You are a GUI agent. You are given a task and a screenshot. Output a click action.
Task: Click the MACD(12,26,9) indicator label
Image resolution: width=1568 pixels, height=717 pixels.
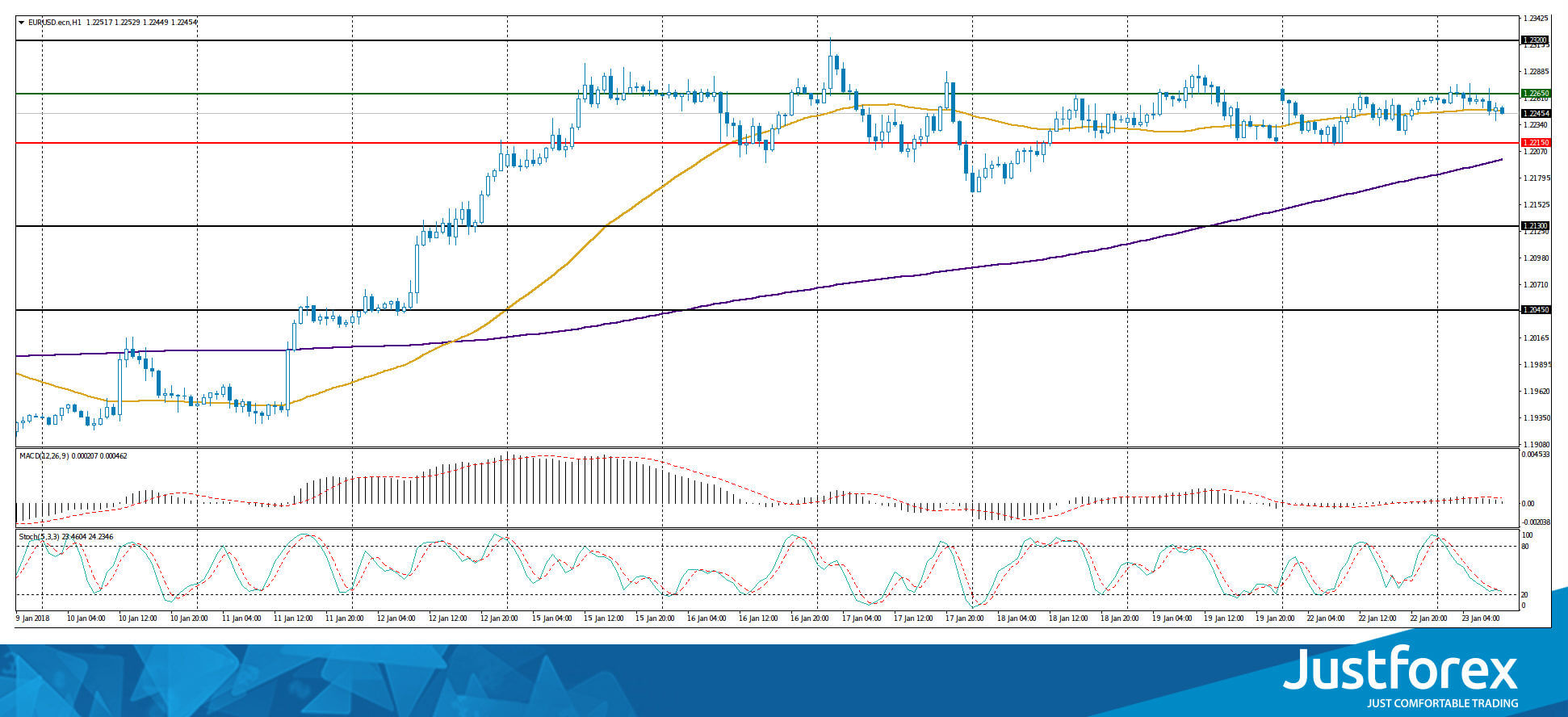click(44, 456)
